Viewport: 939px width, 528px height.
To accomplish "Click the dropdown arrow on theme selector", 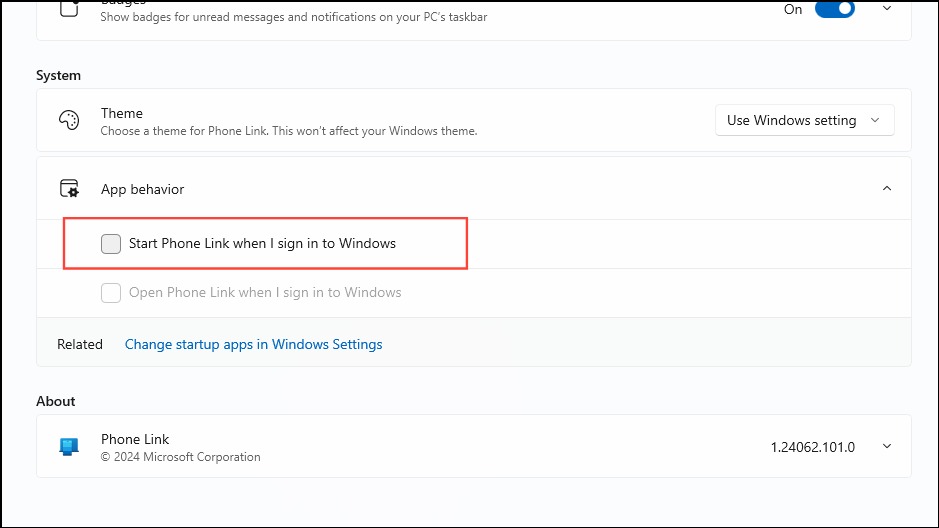I will point(875,120).
